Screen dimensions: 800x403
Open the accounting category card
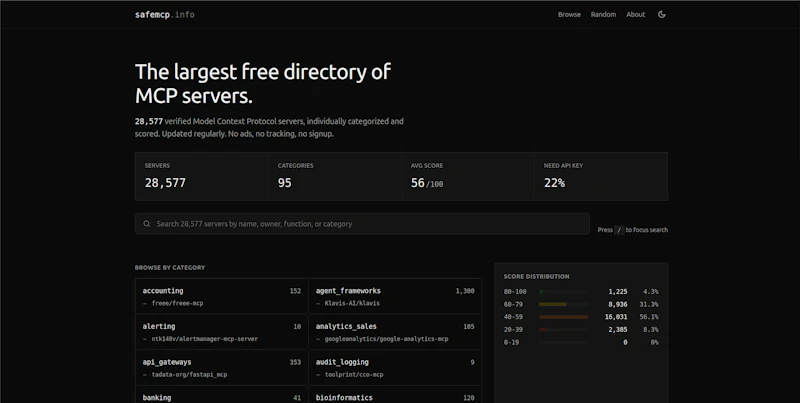tap(222, 296)
